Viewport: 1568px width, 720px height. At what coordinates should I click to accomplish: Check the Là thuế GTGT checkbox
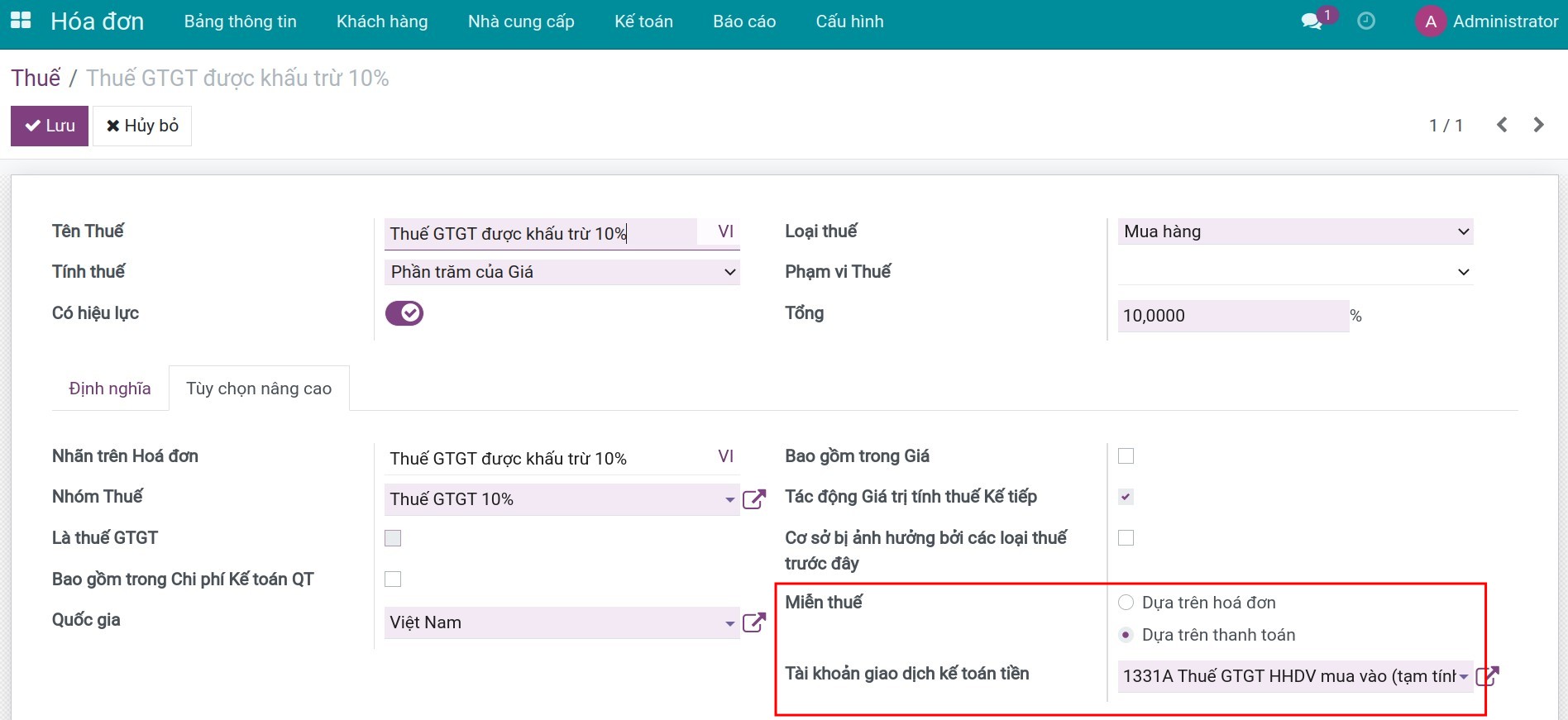[x=393, y=538]
